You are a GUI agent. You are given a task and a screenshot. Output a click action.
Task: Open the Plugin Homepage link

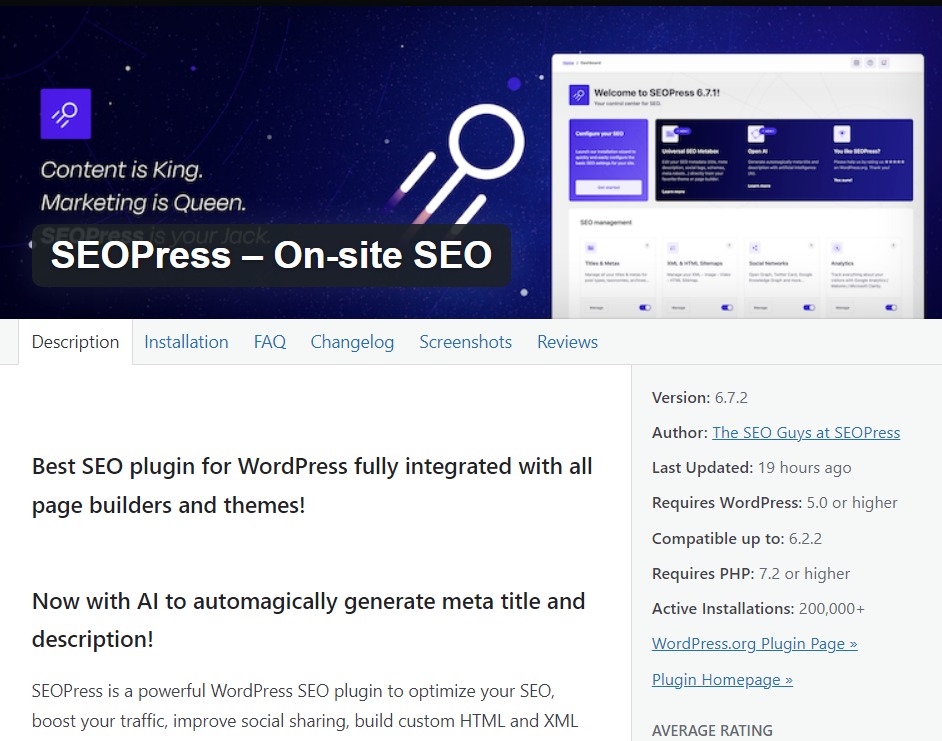point(722,680)
